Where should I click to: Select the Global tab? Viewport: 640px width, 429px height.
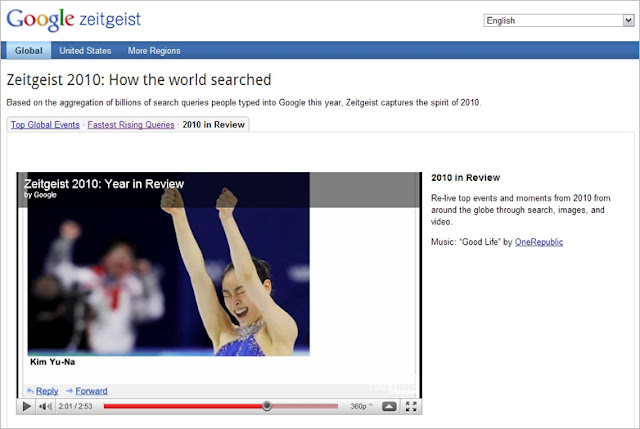pos(29,51)
